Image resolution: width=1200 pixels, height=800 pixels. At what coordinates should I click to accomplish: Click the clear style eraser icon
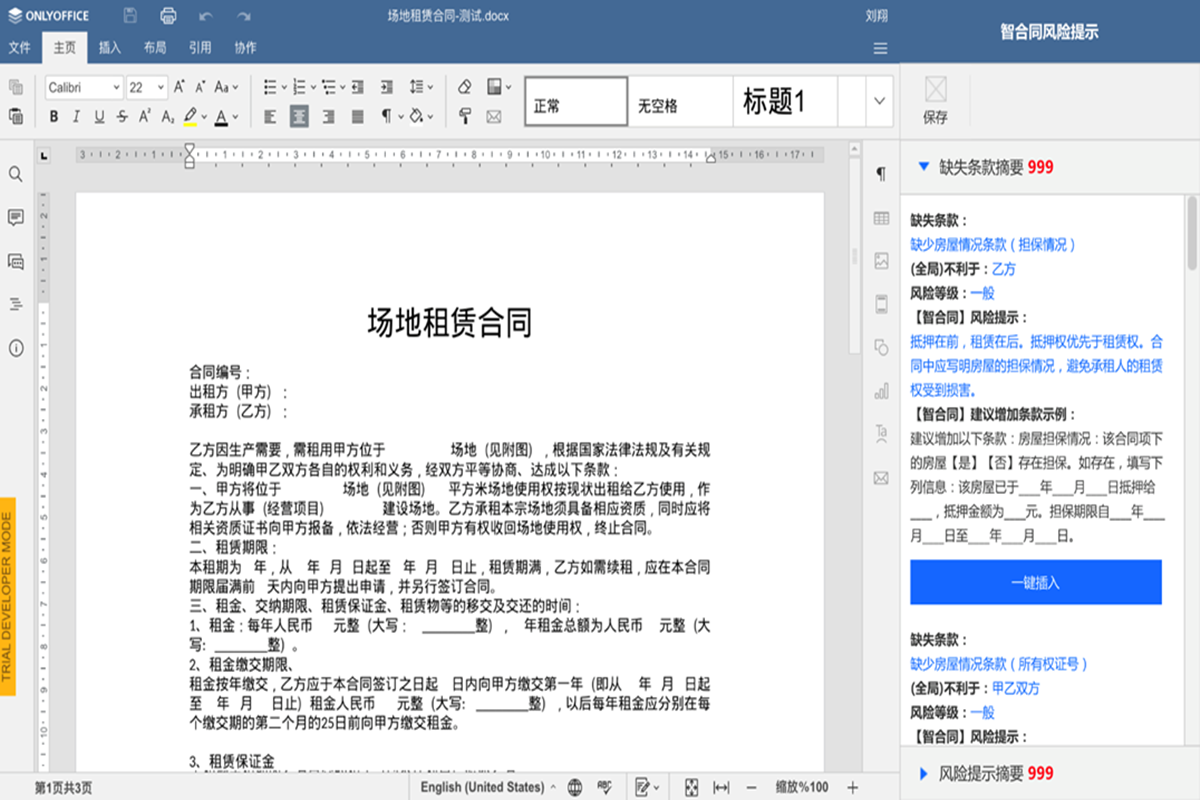(465, 87)
